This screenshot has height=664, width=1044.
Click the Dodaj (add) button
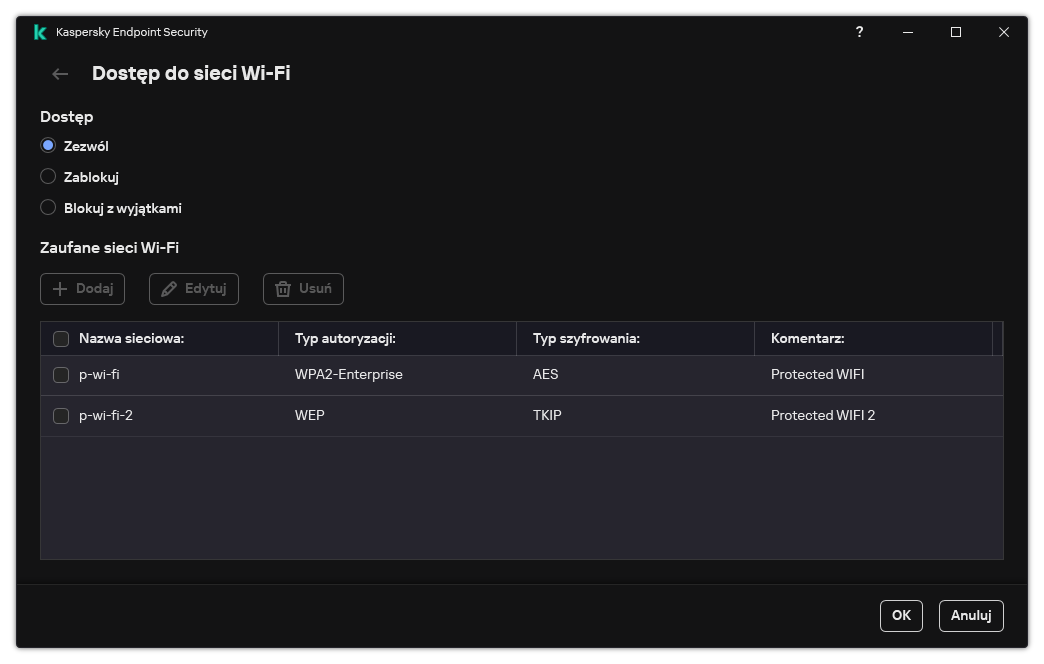click(x=83, y=289)
